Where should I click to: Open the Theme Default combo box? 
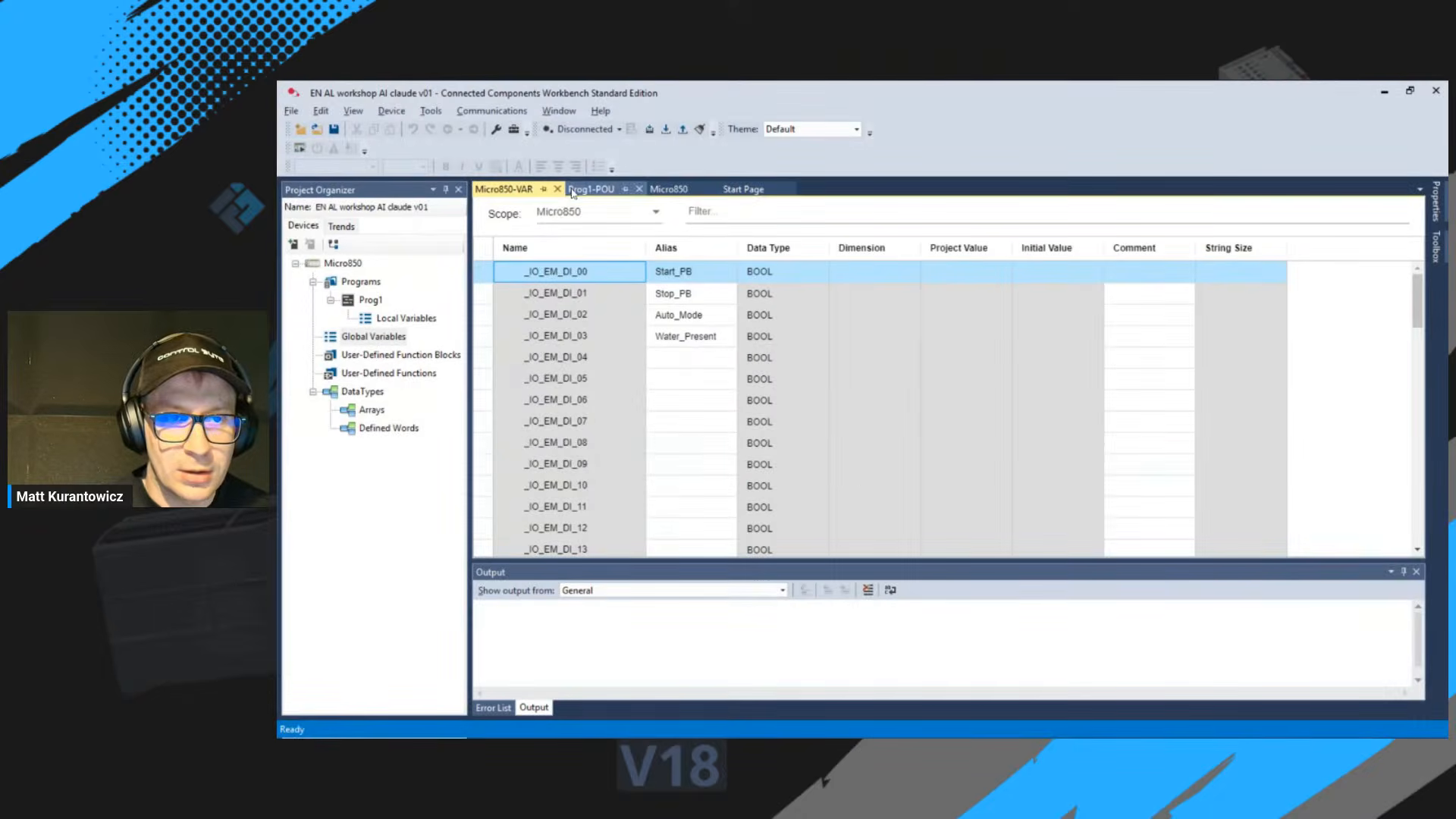point(812,130)
